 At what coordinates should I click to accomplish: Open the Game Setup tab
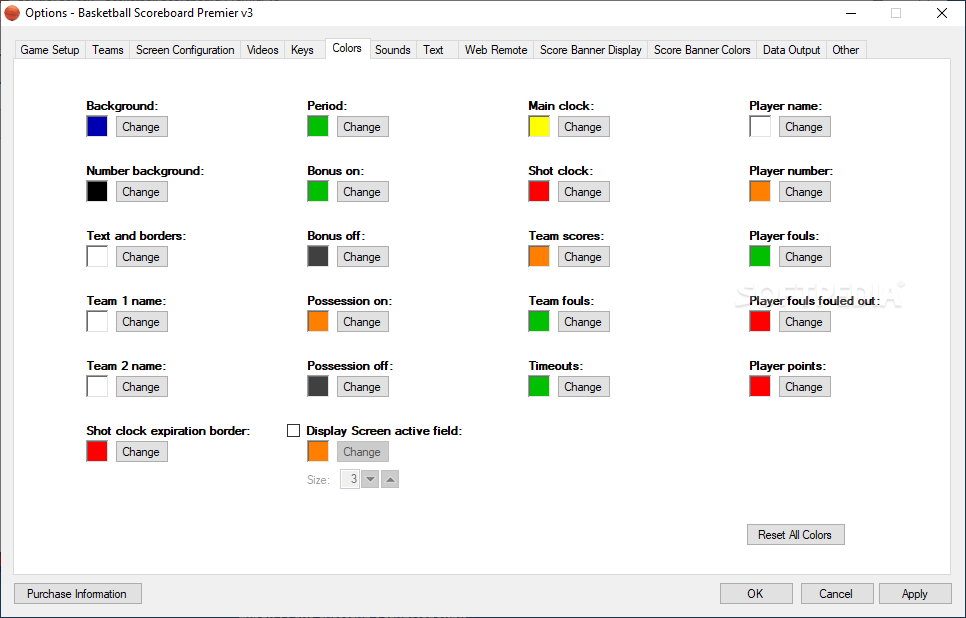point(50,50)
